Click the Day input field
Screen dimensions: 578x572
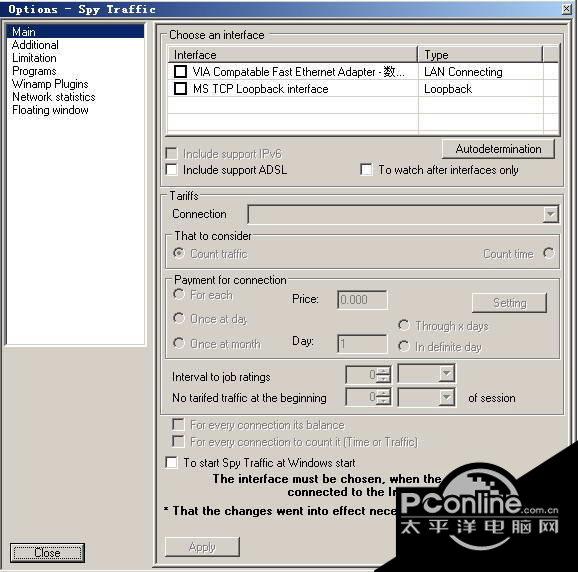click(x=362, y=344)
